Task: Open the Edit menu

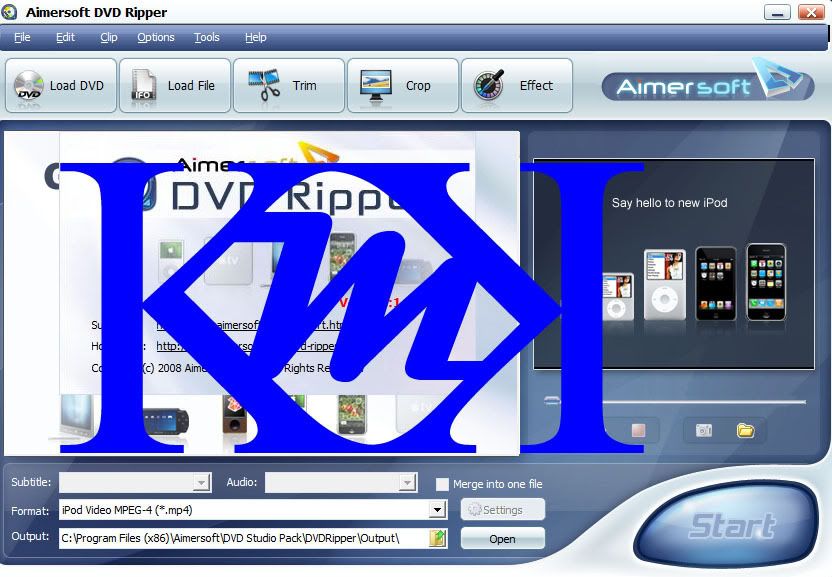Action: pyautogui.click(x=65, y=37)
